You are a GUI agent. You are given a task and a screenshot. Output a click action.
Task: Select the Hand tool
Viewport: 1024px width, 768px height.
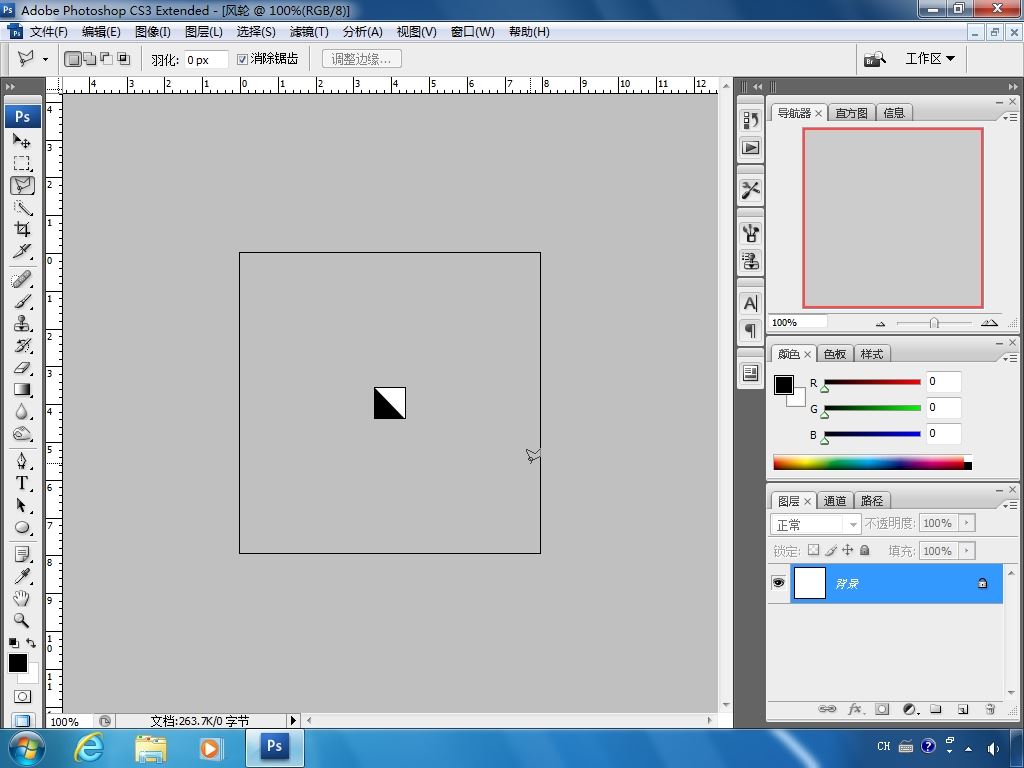pos(21,598)
